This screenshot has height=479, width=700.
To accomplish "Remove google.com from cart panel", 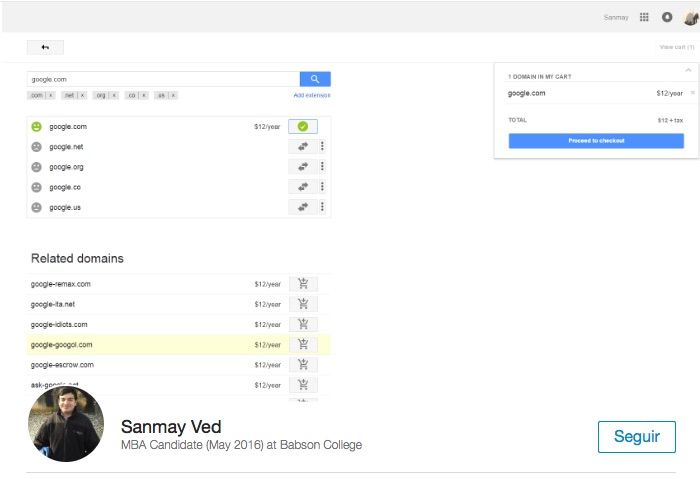I will [693, 93].
